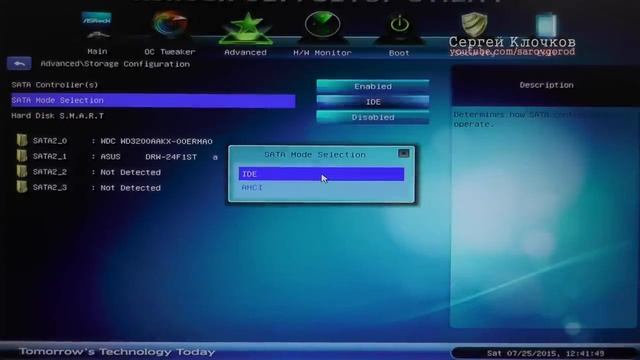Choose AHCI in the popup list

[322, 188]
